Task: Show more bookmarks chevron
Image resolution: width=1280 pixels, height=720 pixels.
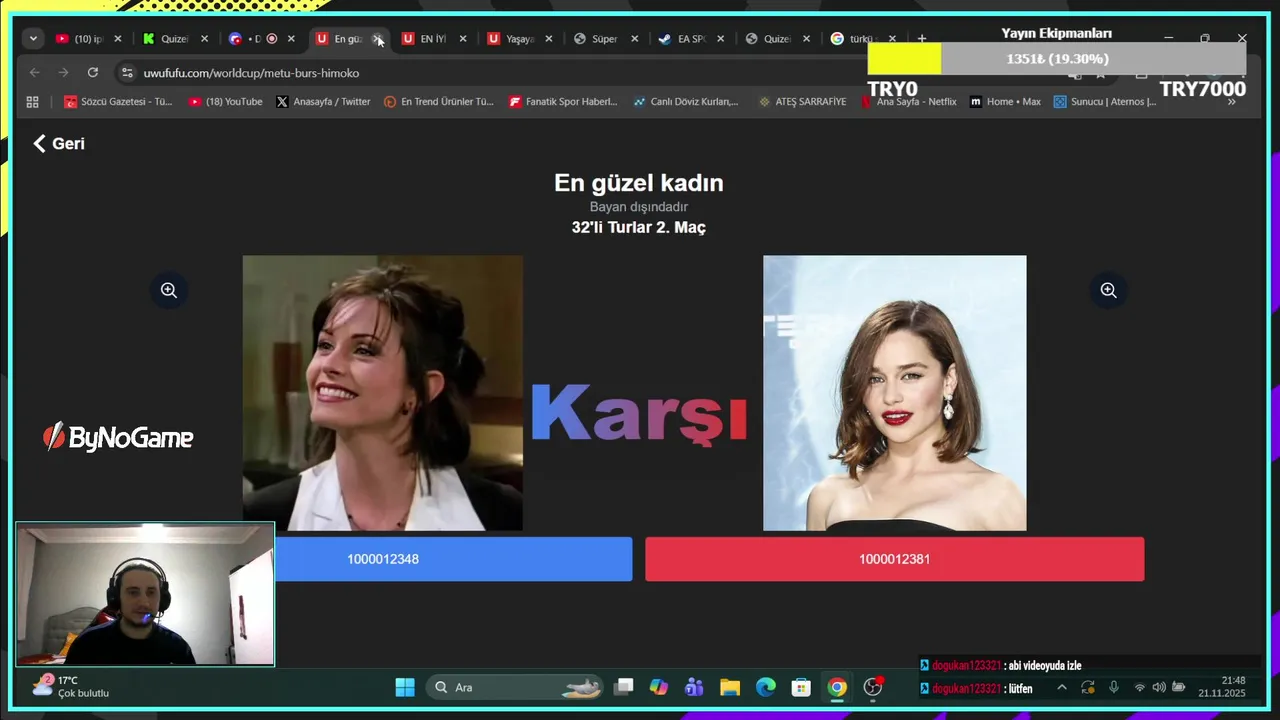Action: pos(1231,102)
